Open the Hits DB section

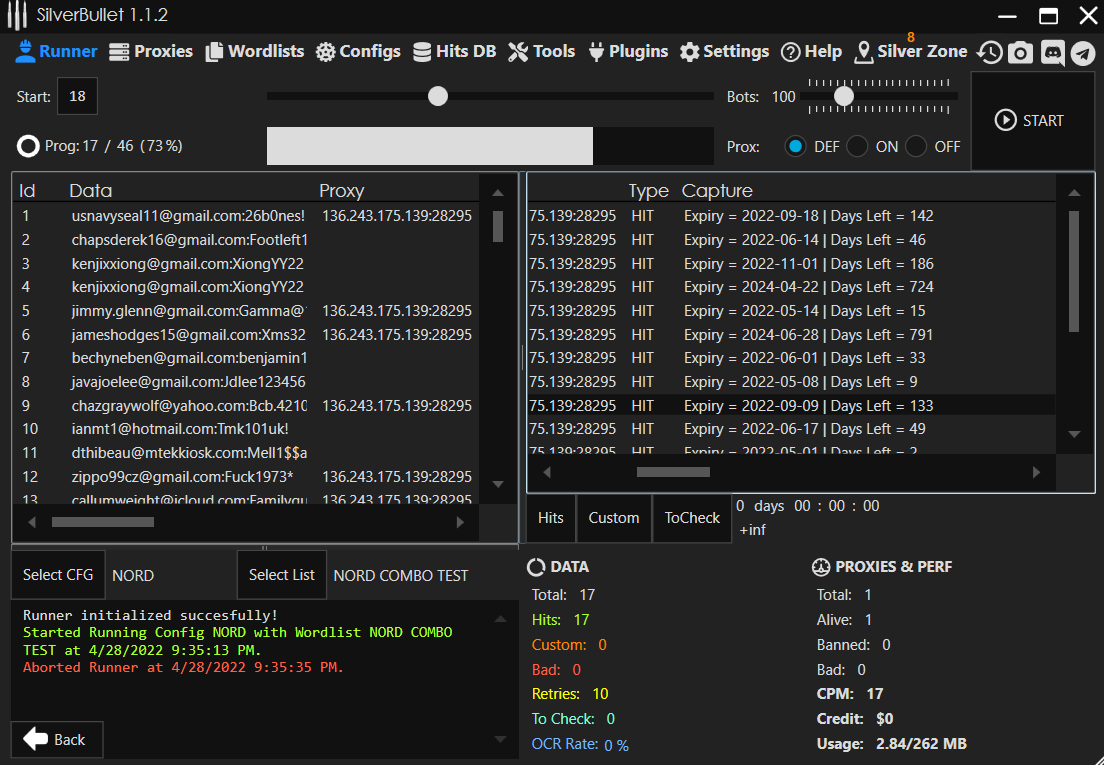[454, 51]
